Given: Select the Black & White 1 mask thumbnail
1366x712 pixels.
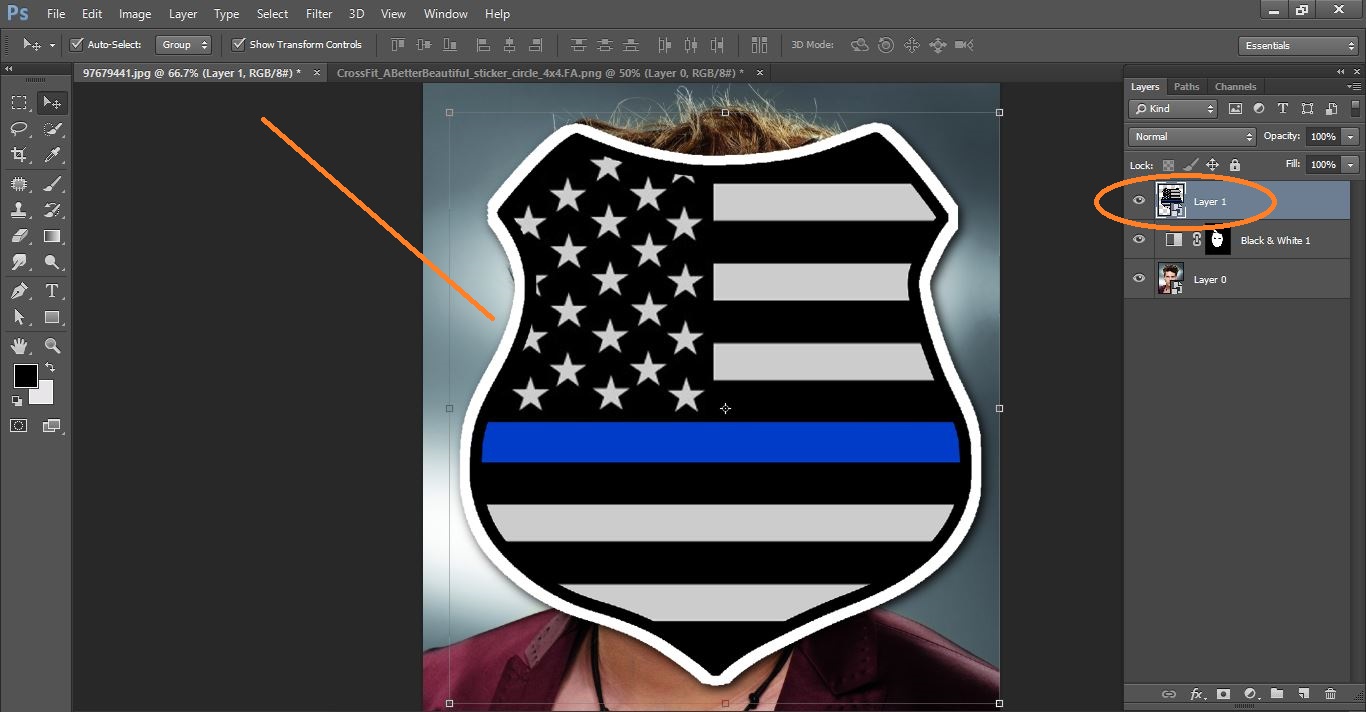Looking at the screenshot, I should [1216, 240].
